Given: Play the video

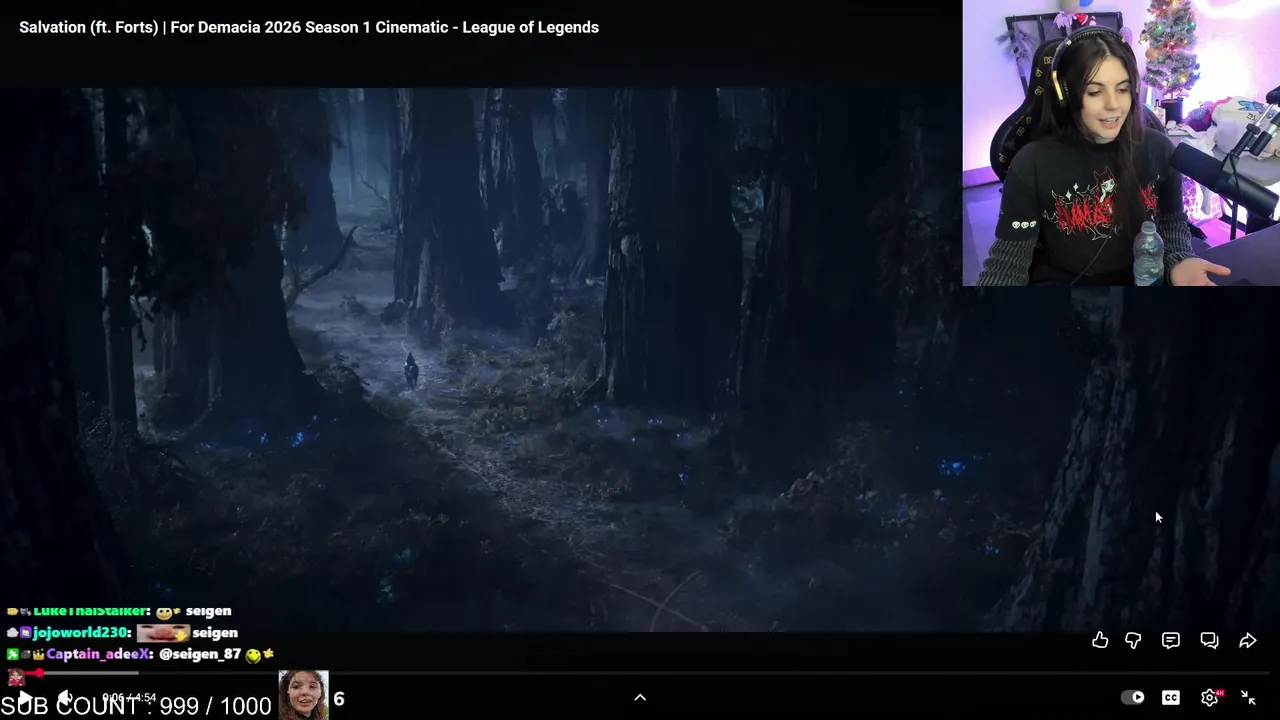Looking at the screenshot, I should pyautogui.click(x=25, y=697).
